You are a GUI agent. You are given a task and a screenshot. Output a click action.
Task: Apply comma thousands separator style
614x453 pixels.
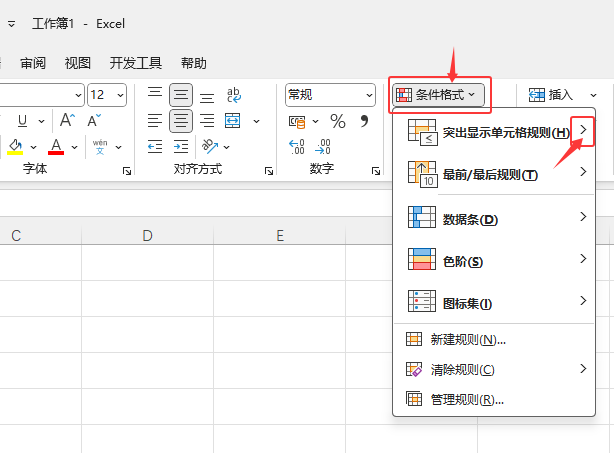pos(364,121)
